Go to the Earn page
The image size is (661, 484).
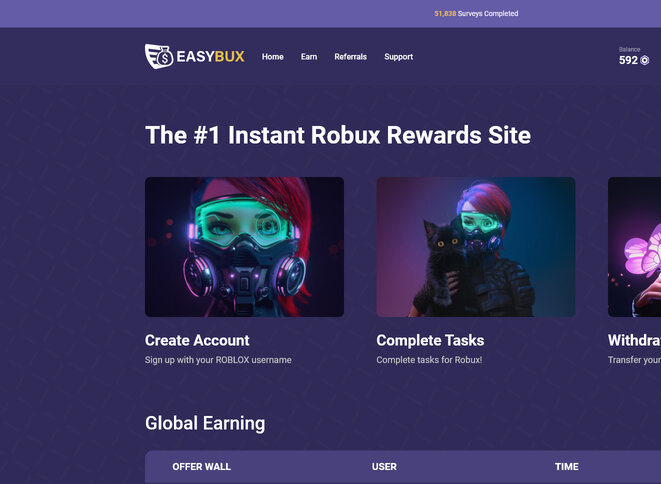[309, 56]
